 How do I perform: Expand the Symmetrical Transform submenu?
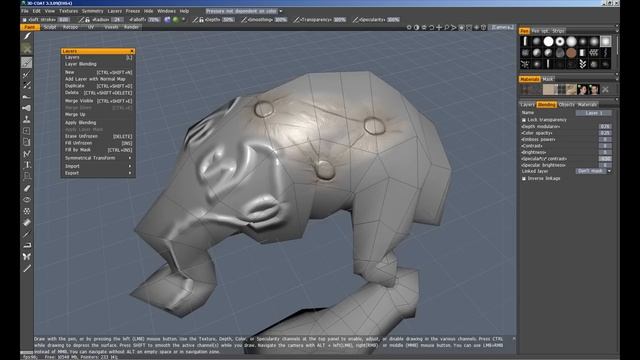(x=98, y=158)
